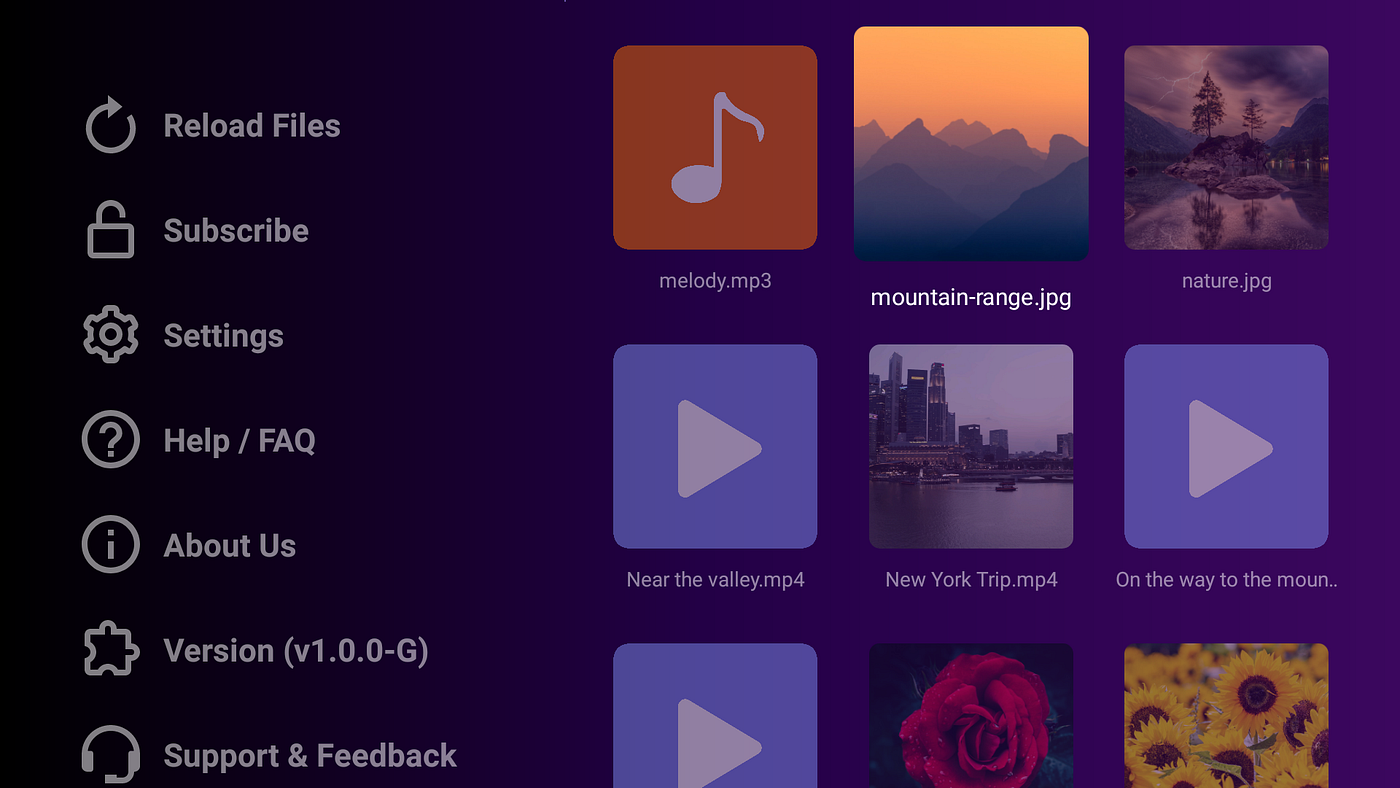
Task: Open the third-row video tile beside the rose
Action: [715, 715]
